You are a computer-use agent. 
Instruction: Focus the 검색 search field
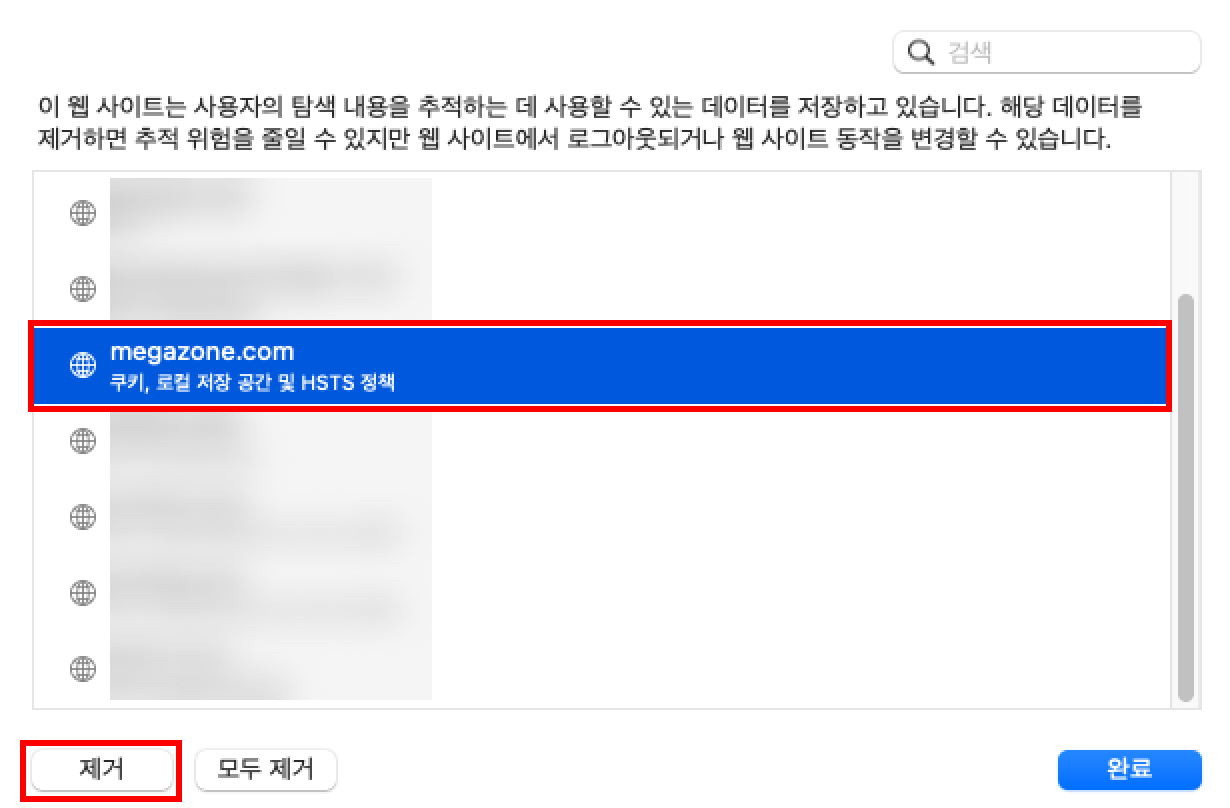point(1046,52)
